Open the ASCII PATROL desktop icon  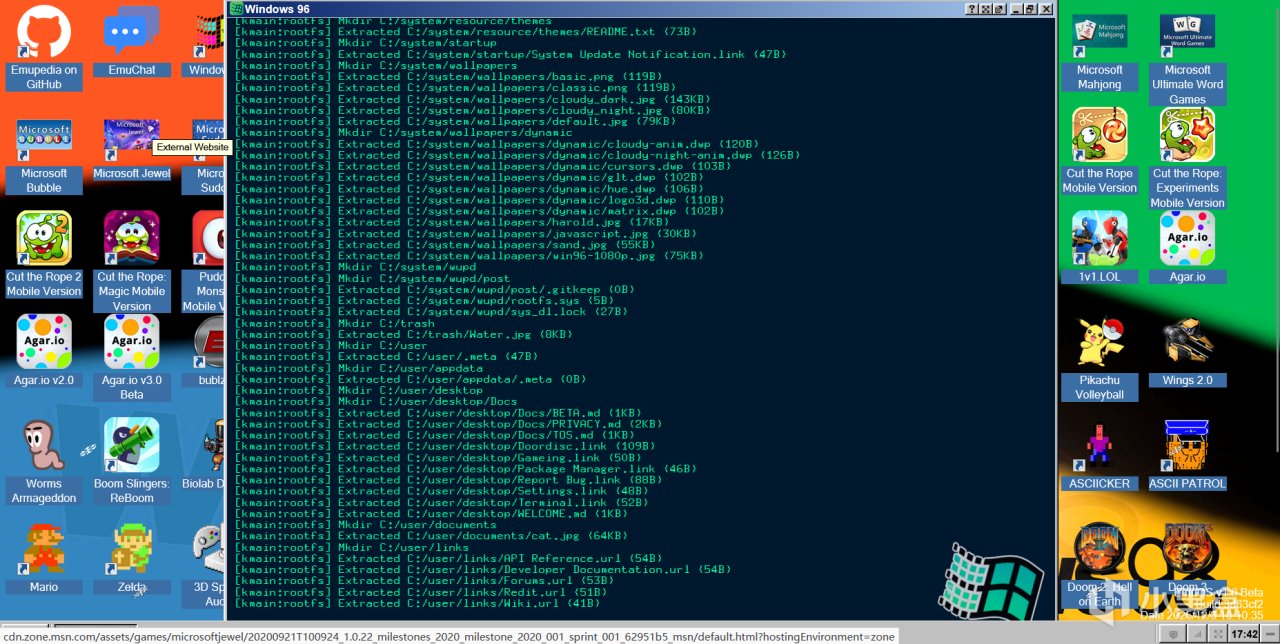click(1187, 454)
